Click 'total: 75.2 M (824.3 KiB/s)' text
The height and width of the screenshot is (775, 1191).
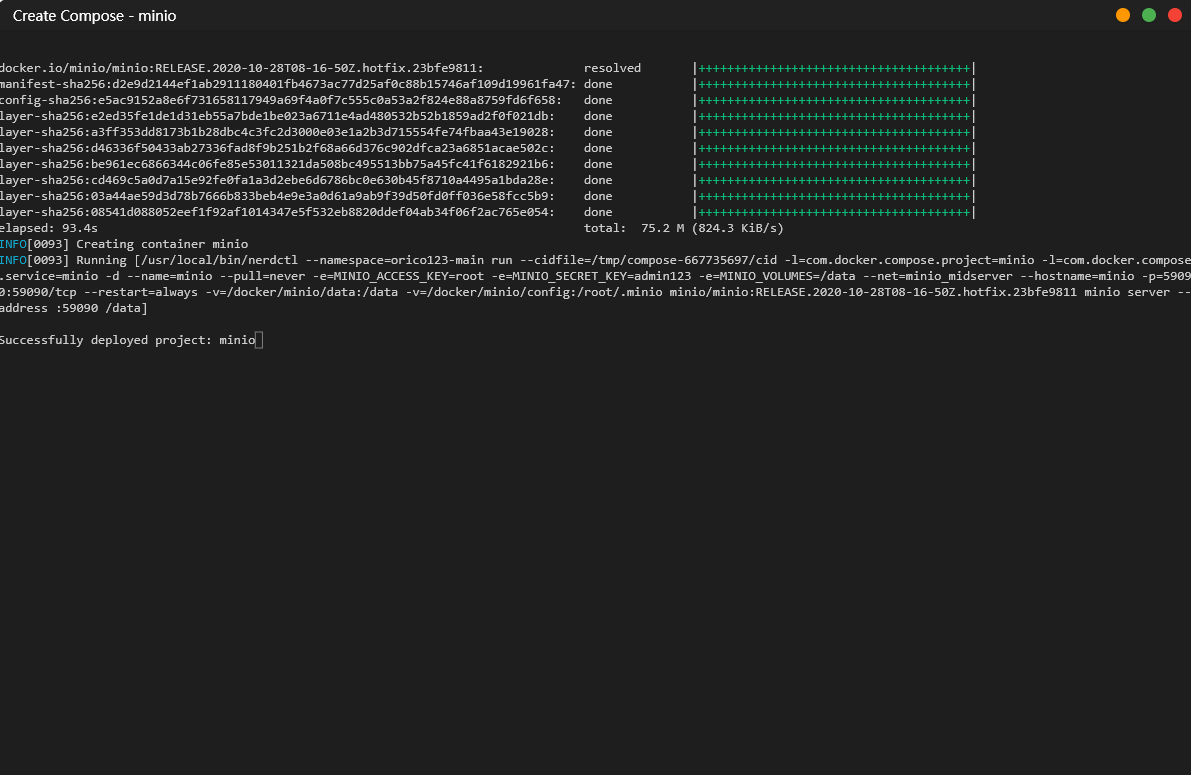[x=684, y=228]
